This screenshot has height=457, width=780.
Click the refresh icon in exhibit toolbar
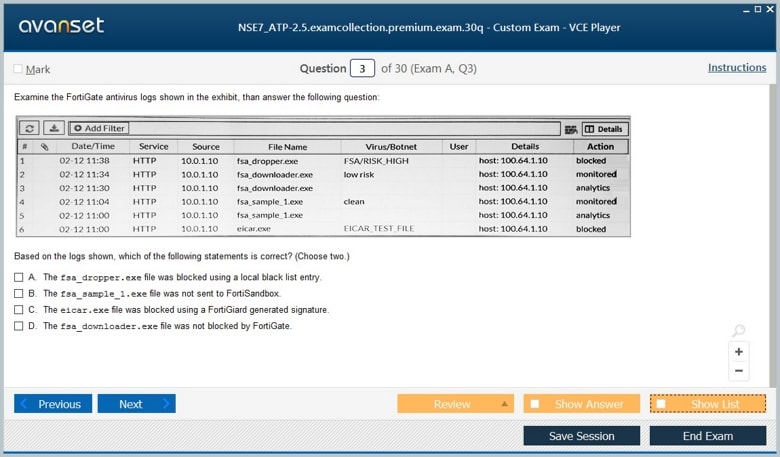pyautogui.click(x=29, y=128)
